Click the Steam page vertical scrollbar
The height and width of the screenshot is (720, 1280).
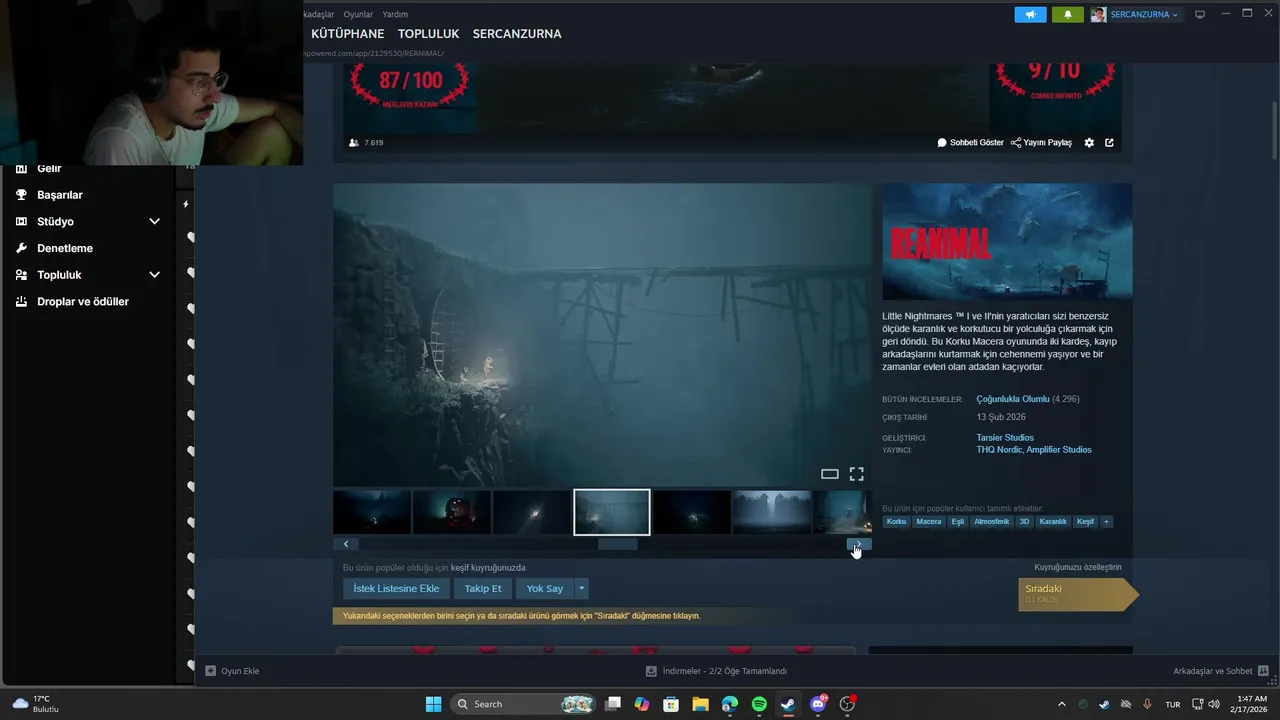point(1274,130)
